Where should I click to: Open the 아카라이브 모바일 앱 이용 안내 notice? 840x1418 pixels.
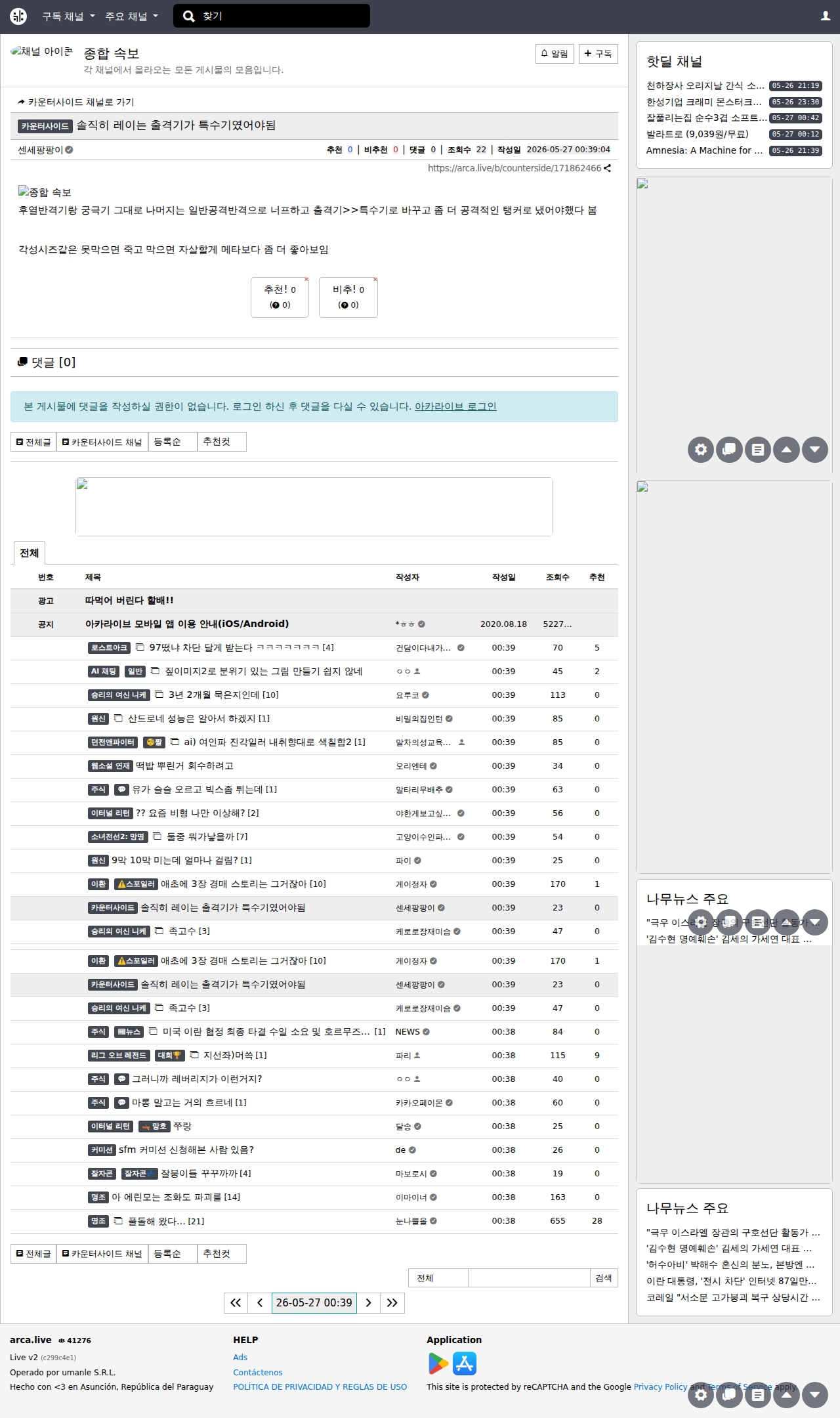[187, 624]
